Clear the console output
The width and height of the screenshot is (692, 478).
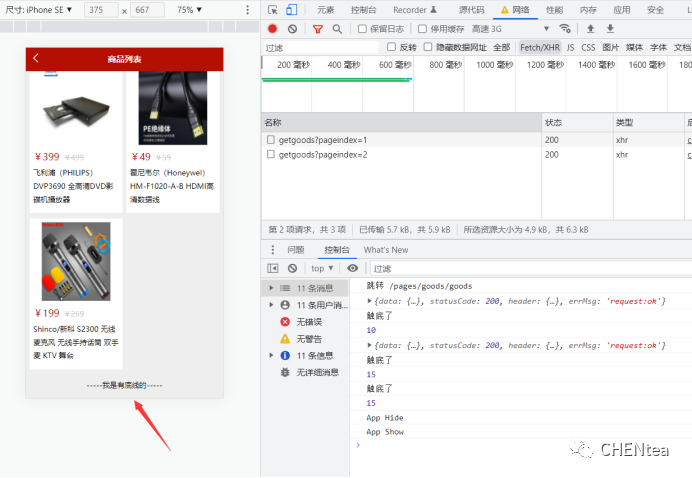click(x=292, y=268)
